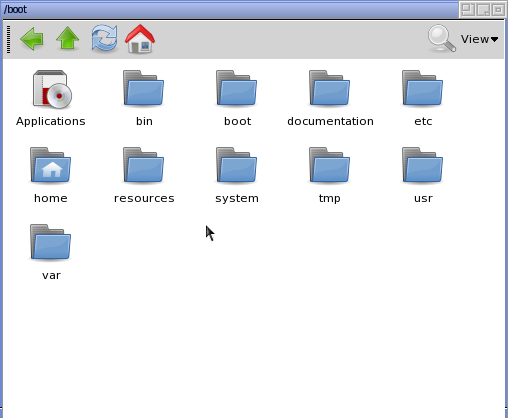
Task: Select the home folder icon
Action: click(51, 165)
